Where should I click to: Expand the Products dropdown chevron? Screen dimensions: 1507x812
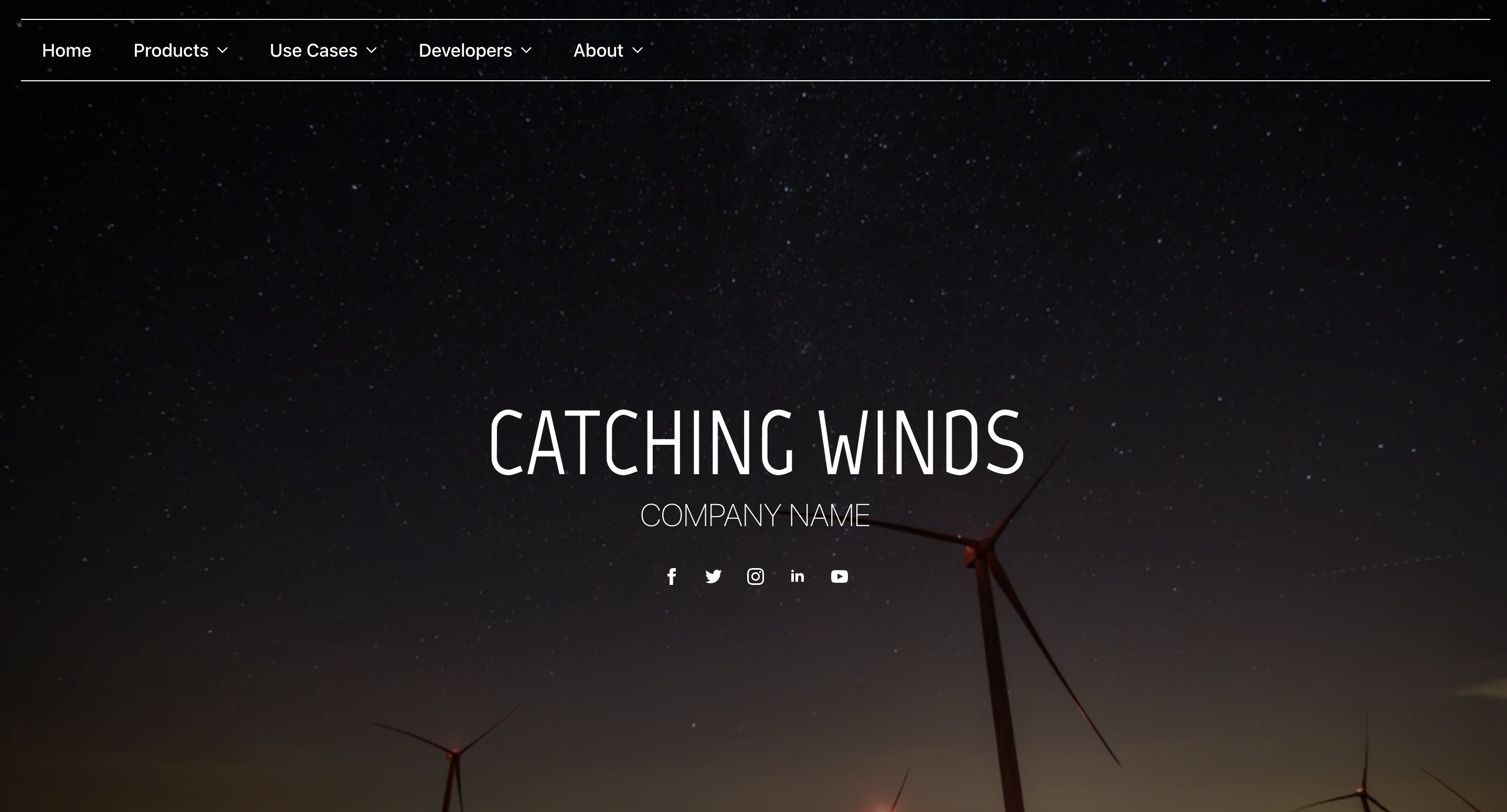click(222, 51)
